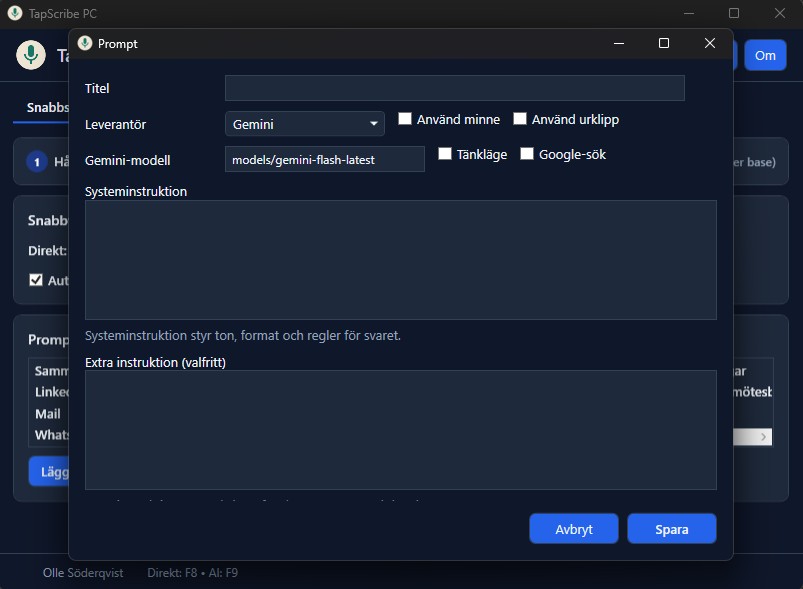Open the Om button in main window
803x589 pixels.
(765, 55)
